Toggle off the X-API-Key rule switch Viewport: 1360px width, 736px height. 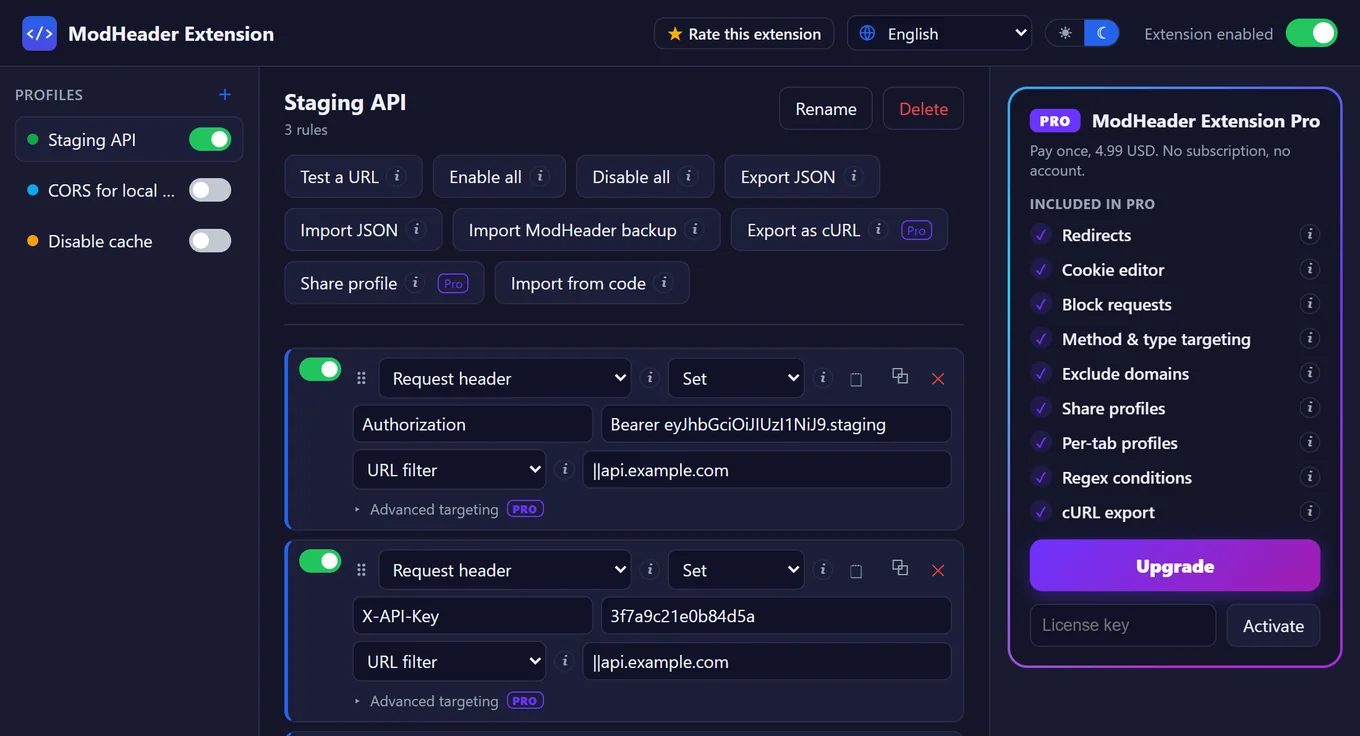pos(320,562)
